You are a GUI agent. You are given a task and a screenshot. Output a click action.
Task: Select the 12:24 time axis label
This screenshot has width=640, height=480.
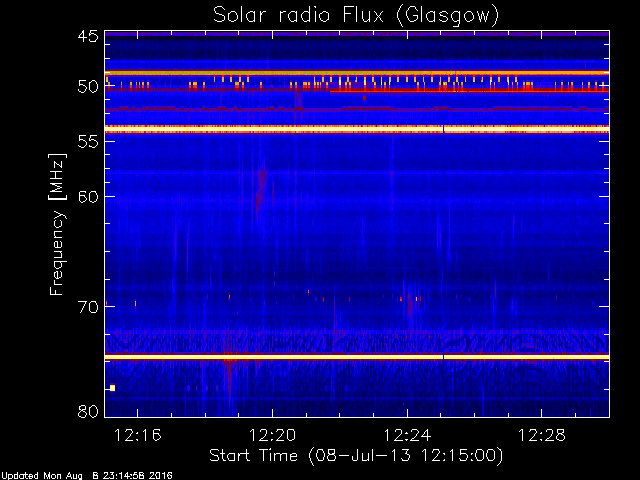point(407,435)
